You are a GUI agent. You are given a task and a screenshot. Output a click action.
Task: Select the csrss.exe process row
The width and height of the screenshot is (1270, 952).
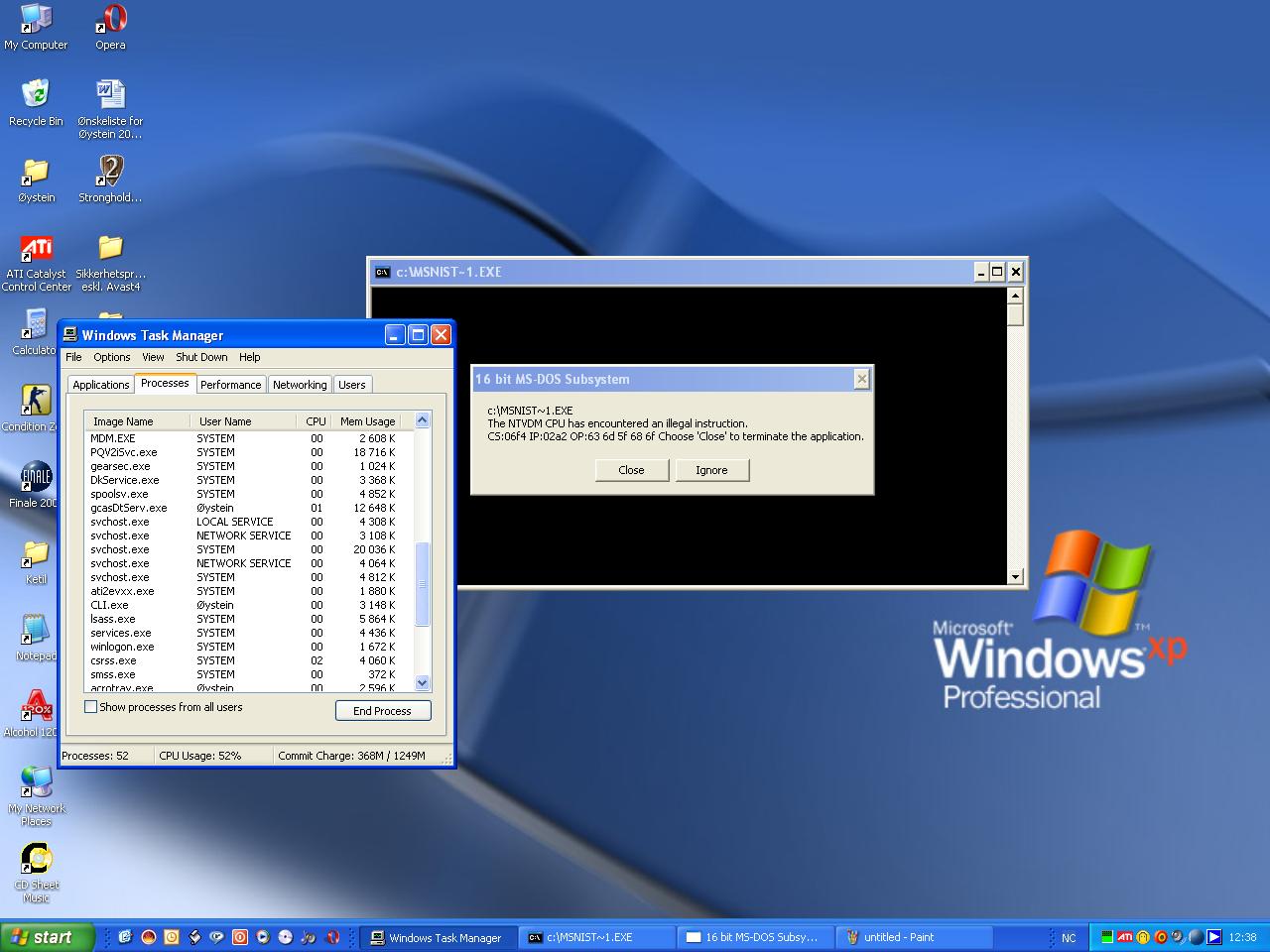243,660
